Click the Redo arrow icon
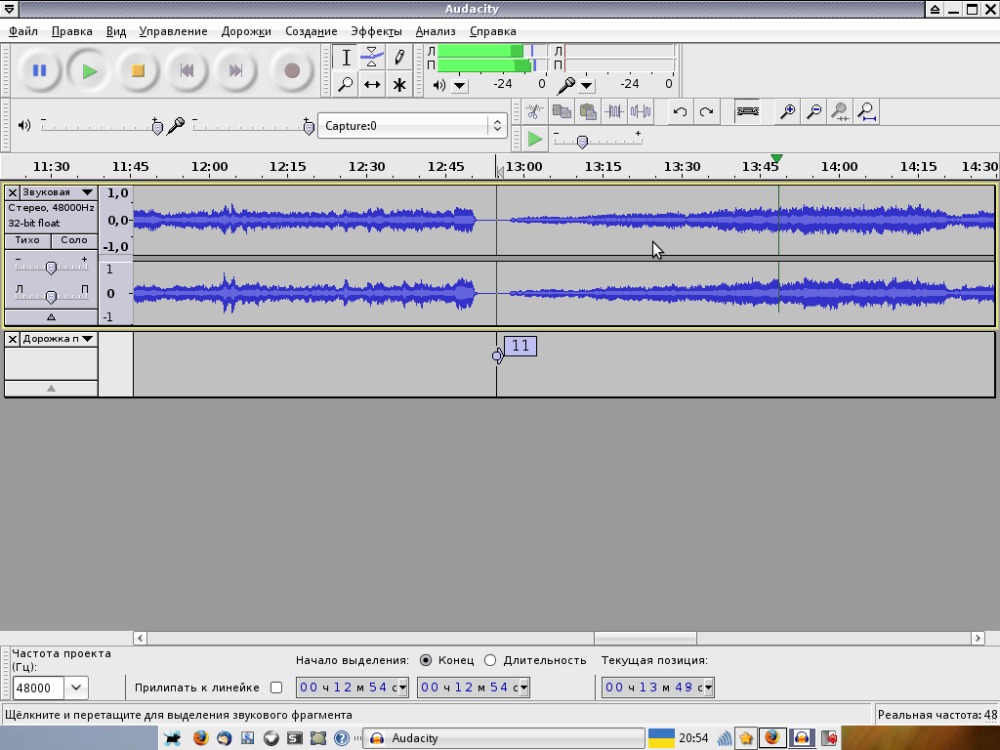This screenshot has width=1000, height=750. pyautogui.click(x=706, y=112)
